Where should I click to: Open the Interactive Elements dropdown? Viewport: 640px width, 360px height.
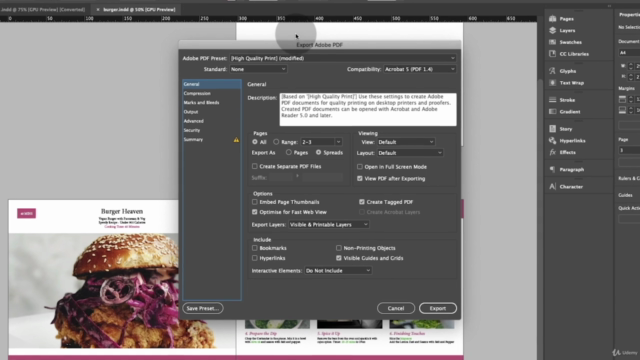pyautogui.click(x=338, y=271)
